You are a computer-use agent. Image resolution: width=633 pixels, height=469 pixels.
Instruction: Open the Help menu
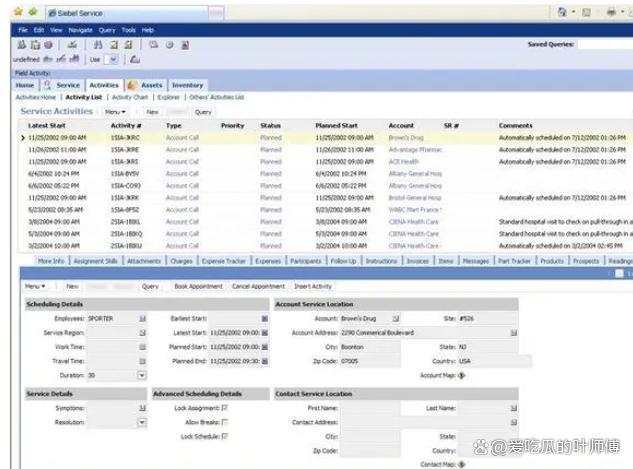[x=148, y=30]
